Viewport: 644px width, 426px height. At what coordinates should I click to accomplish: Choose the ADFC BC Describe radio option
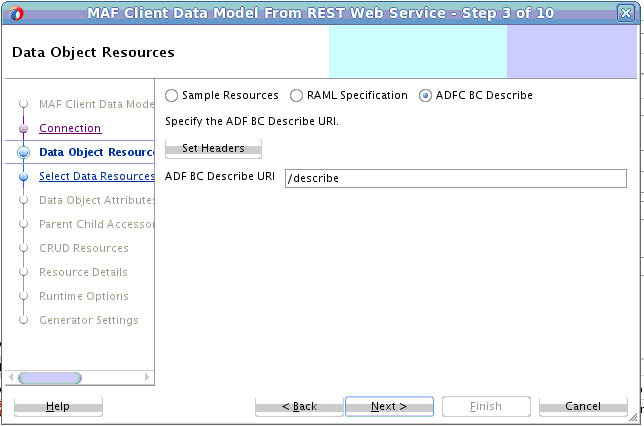tap(476, 95)
